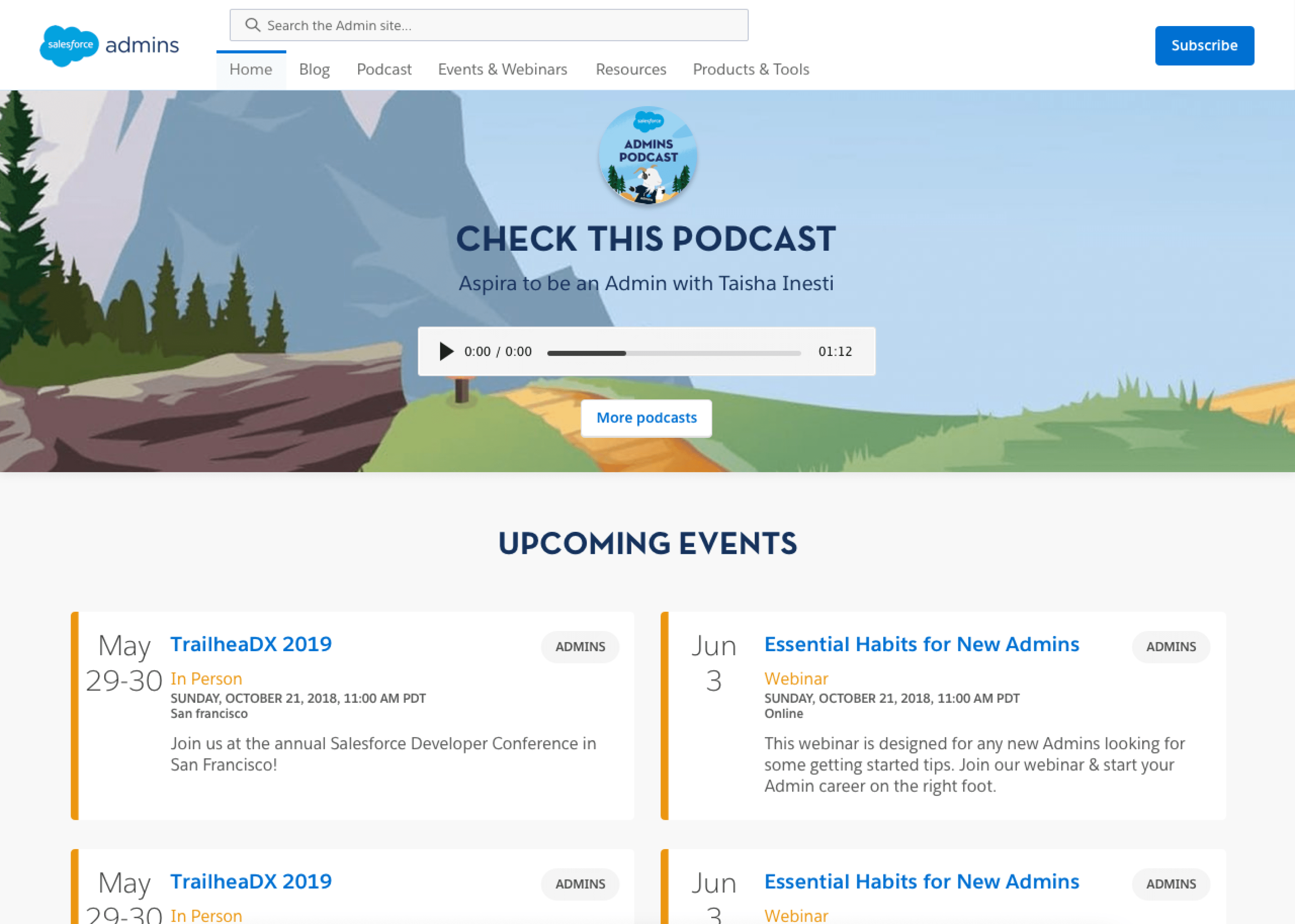Select the Resources nav item
This screenshot has width=1295, height=924.
631,69
